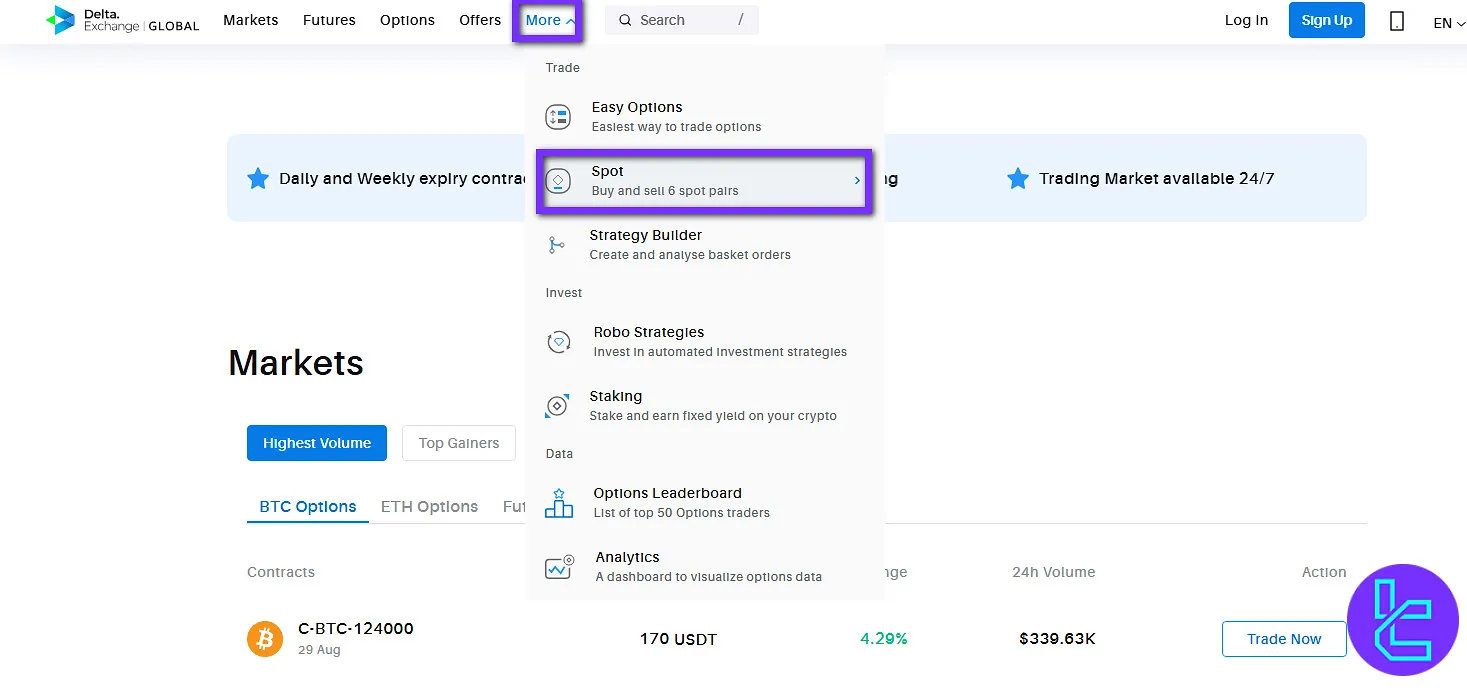Image resolution: width=1467 pixels, height=688 pixels.
Task: Click the Trade section label in menu
Action: (x=562, y=68)
